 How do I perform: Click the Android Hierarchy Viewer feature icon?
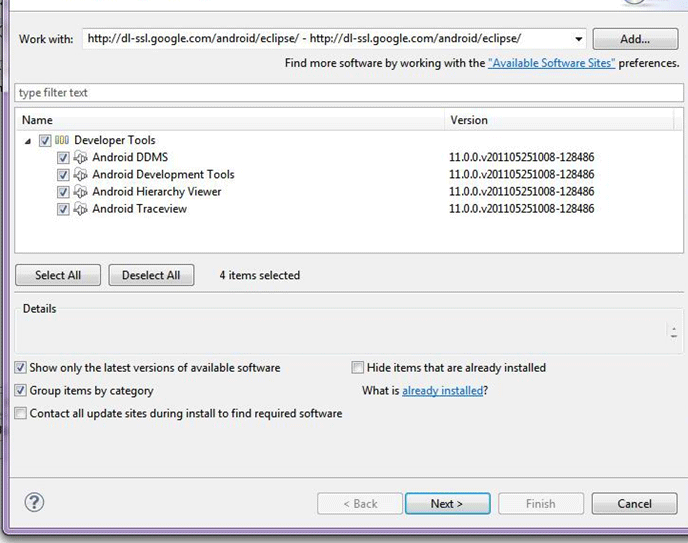[80, 192]
